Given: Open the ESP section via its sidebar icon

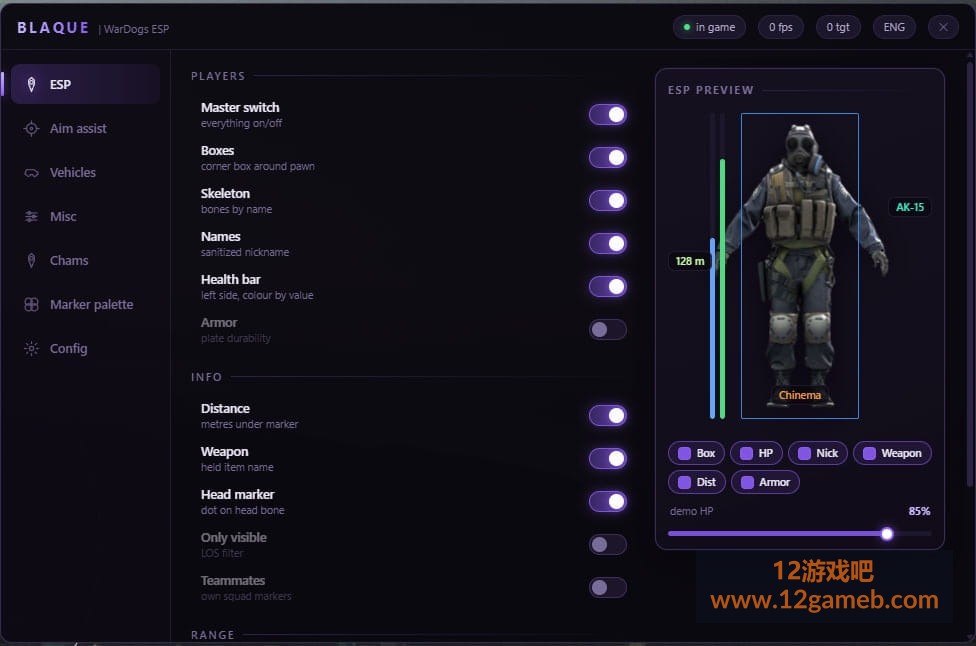Looking at the screenshot, I should pos(31,84).
